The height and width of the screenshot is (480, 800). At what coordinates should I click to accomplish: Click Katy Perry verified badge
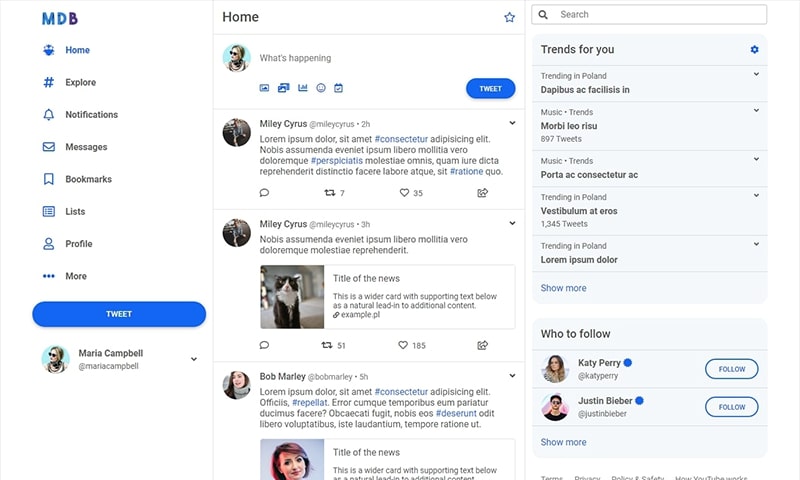[x=628, y=363]
